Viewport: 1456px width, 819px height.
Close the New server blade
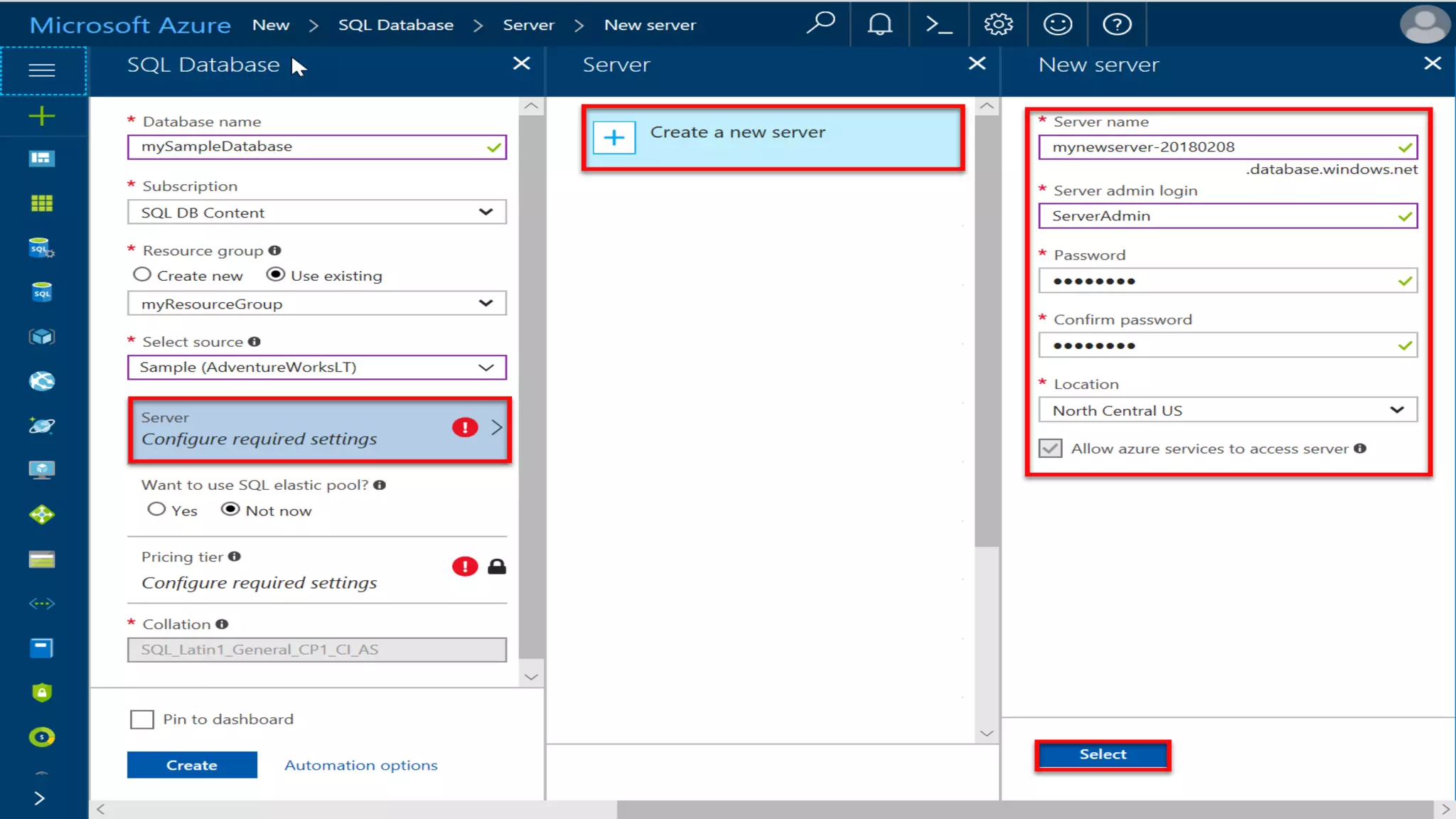(1433, 63)
